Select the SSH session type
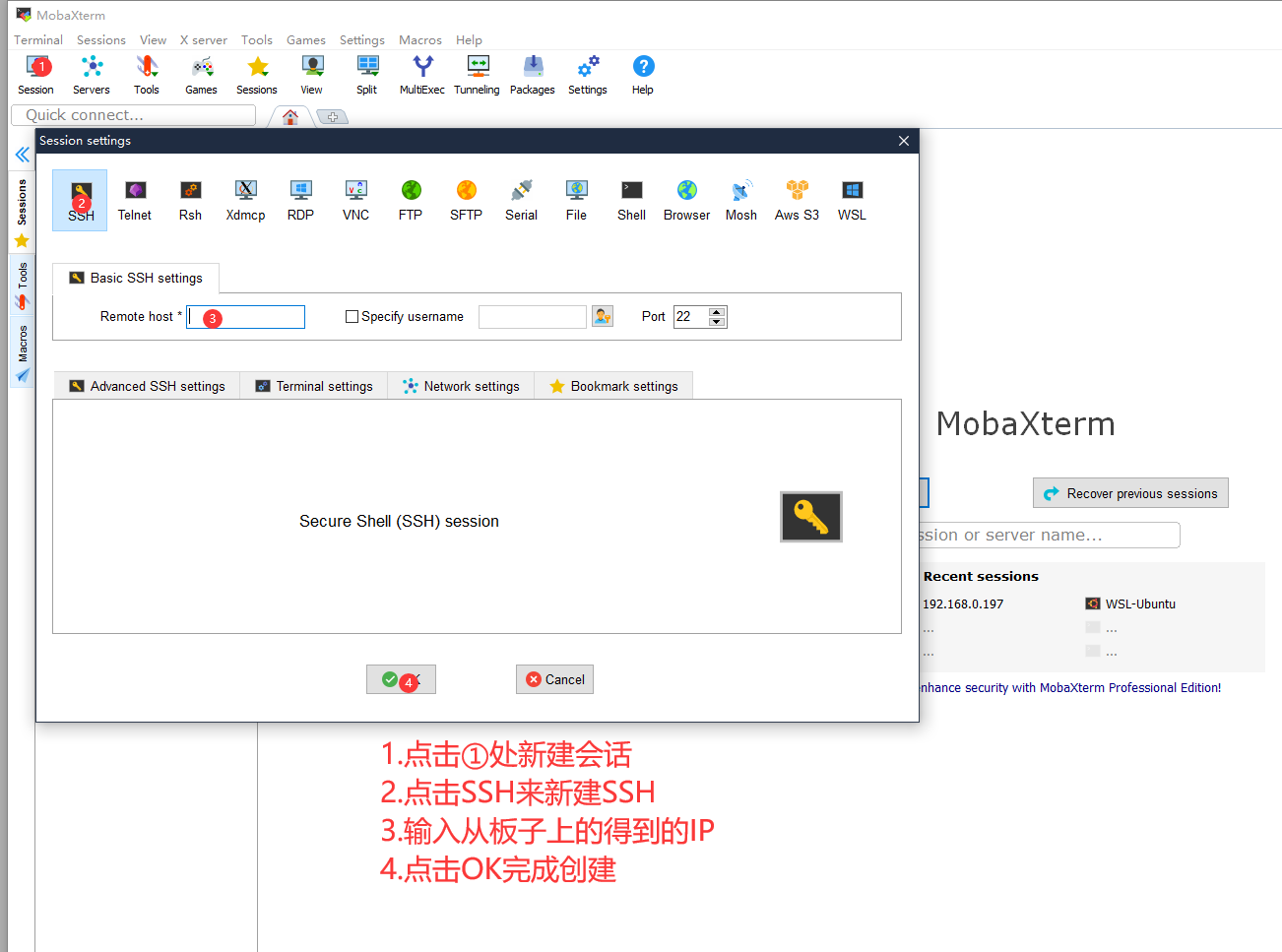This screenshot has width=1282, height=952. 81,201
